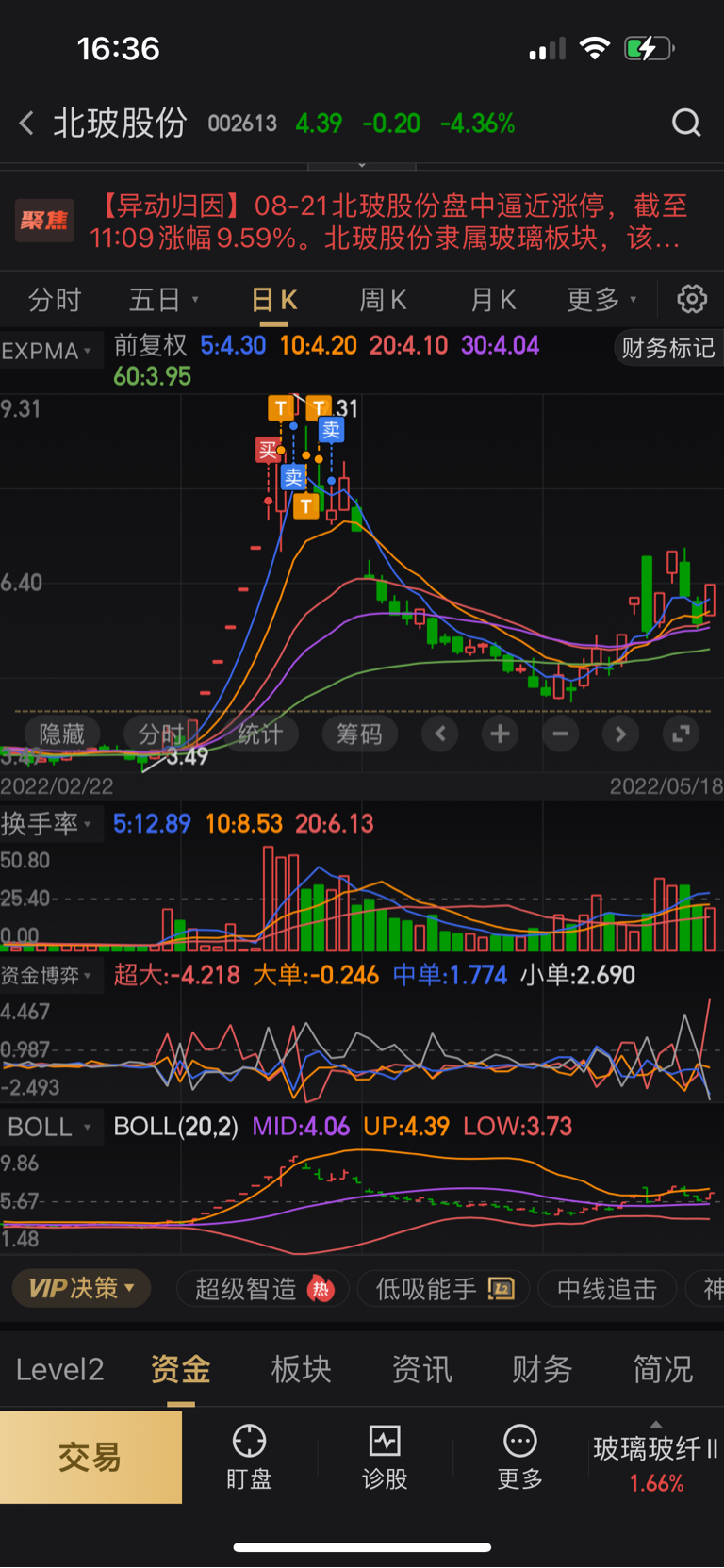
Task: Open chart settings gear icon
Action: 692,299
